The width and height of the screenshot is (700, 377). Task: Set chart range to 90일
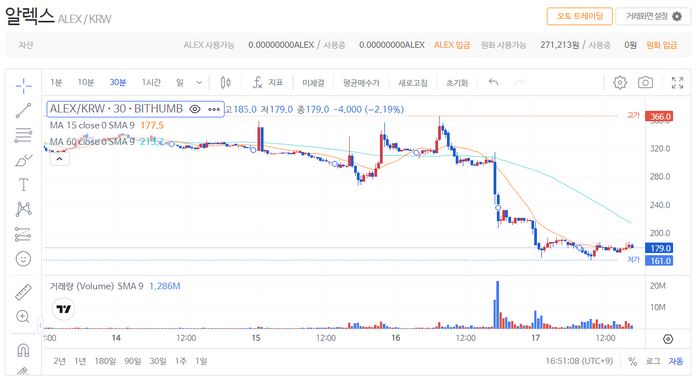[133, 361]
